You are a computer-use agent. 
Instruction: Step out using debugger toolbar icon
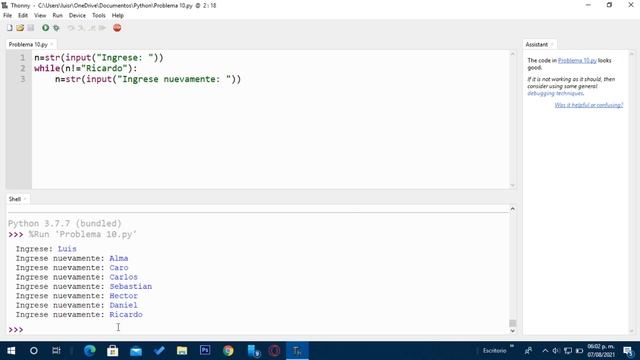pyautogui.click(x=92, y=28)
